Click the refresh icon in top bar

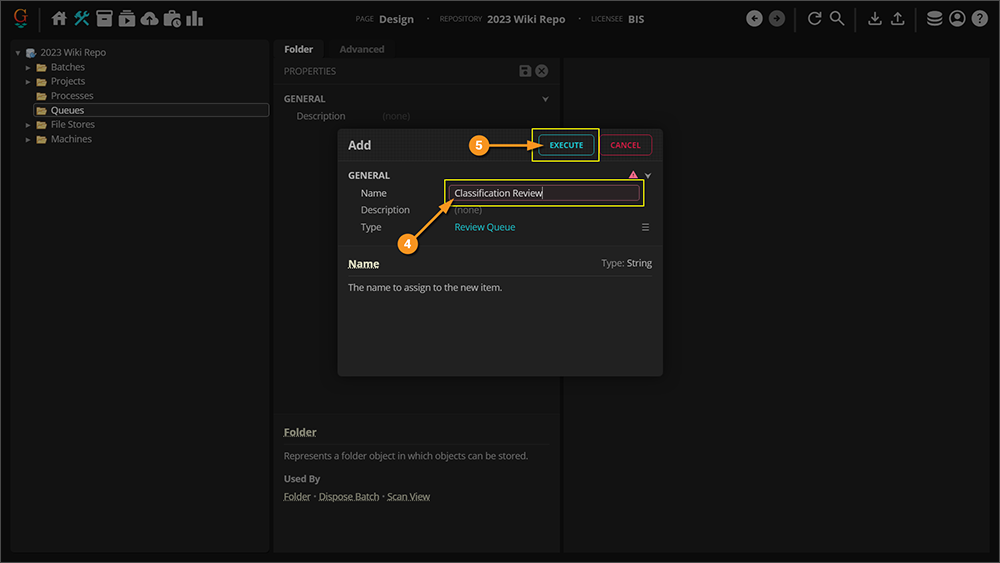click(815, 19)
